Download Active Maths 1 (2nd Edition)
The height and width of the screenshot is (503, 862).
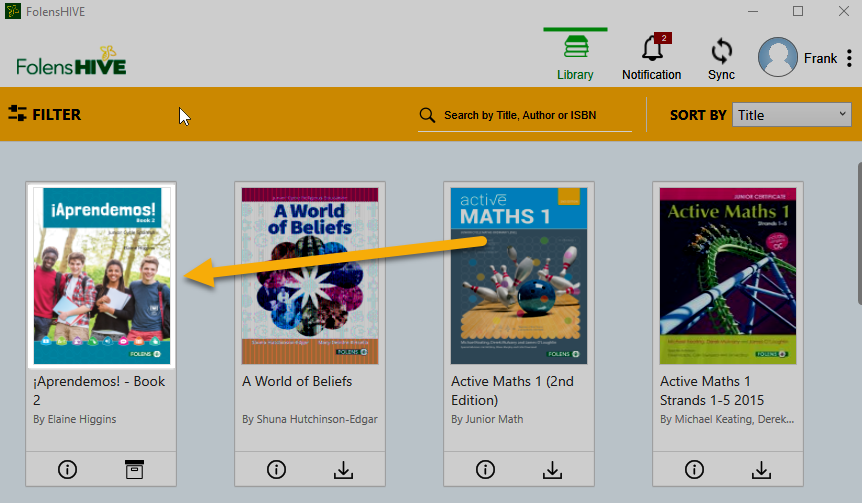pos(552,470)
